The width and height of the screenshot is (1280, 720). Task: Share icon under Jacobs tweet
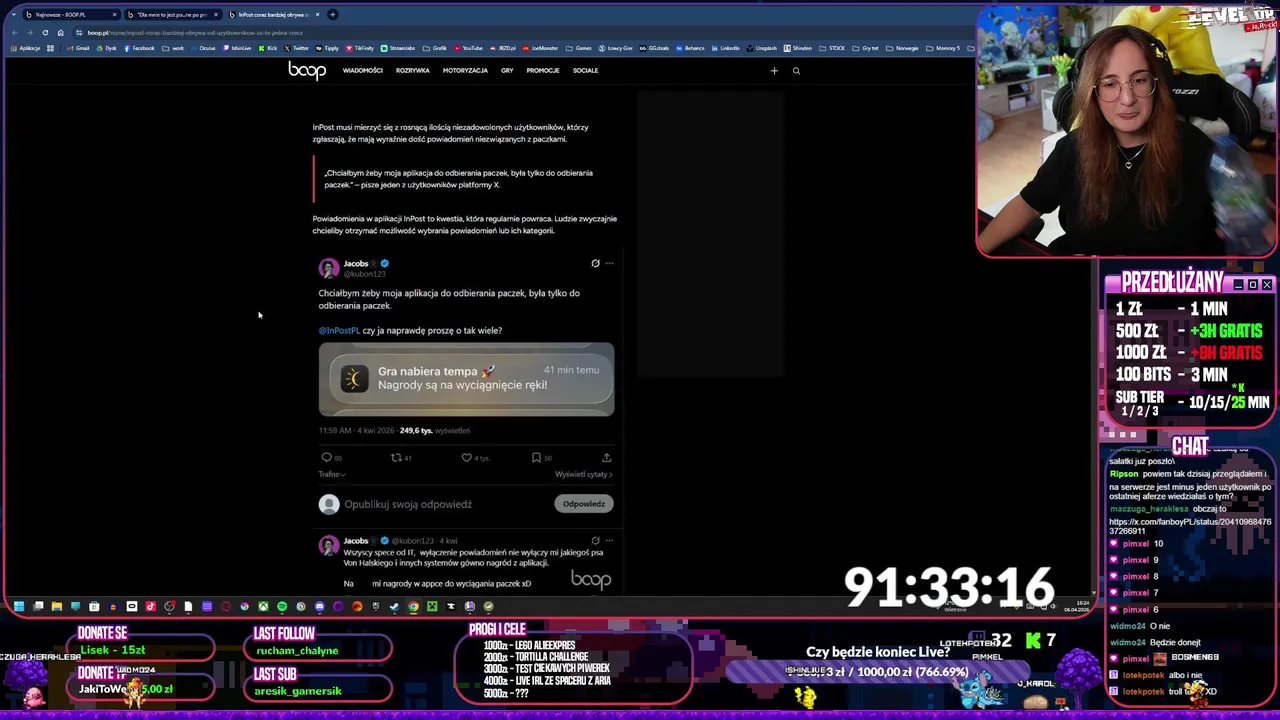(x=606, y=458)
